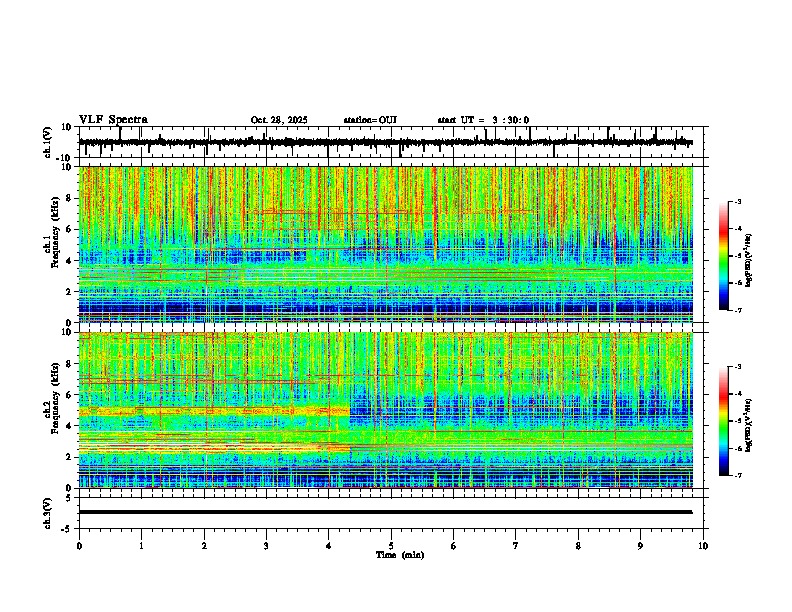Click the "ch.3(V)" axis label
Viewport: 792px width, 612px height.
(47, 513)
